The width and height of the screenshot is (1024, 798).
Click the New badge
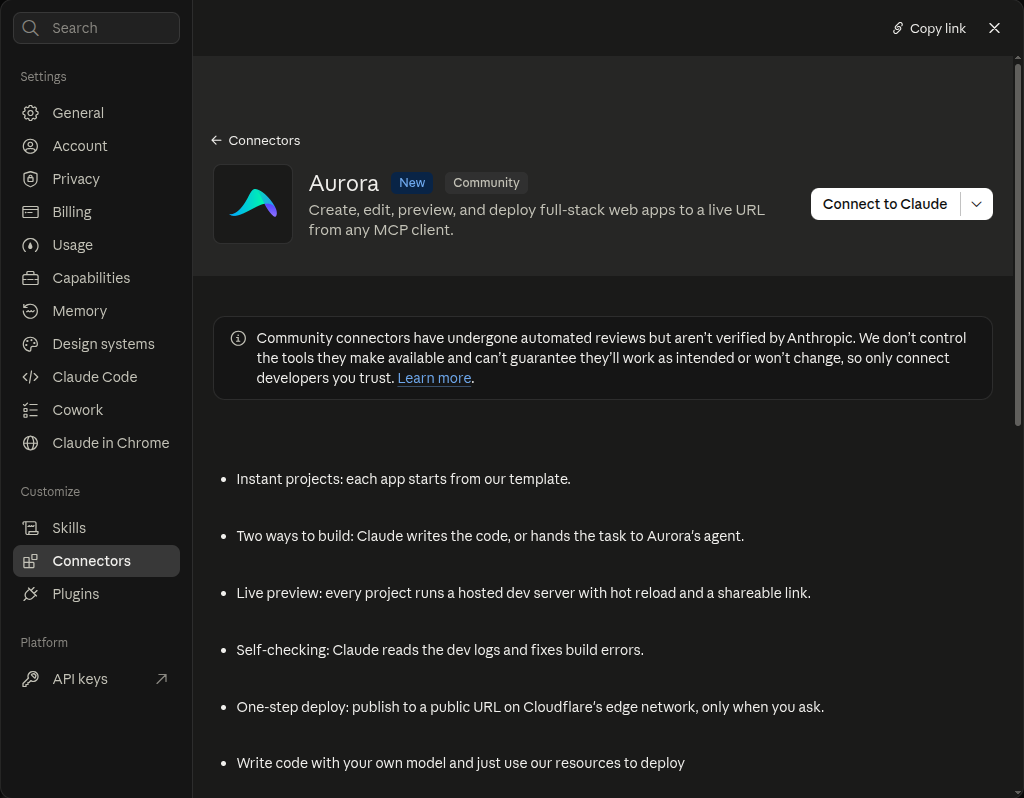tap(412, 183)
